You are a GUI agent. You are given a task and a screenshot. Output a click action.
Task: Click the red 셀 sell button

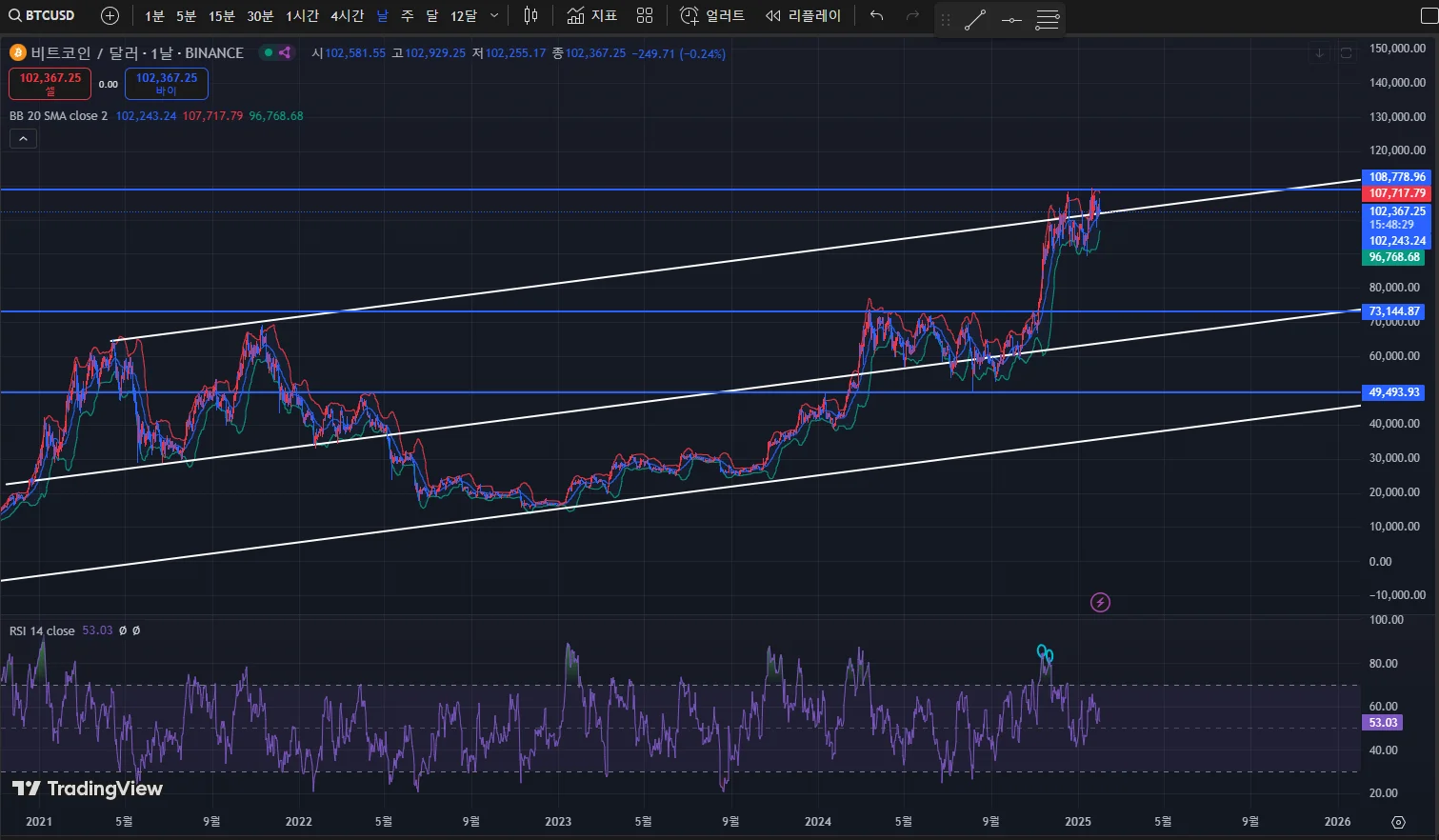pos(50,84)
